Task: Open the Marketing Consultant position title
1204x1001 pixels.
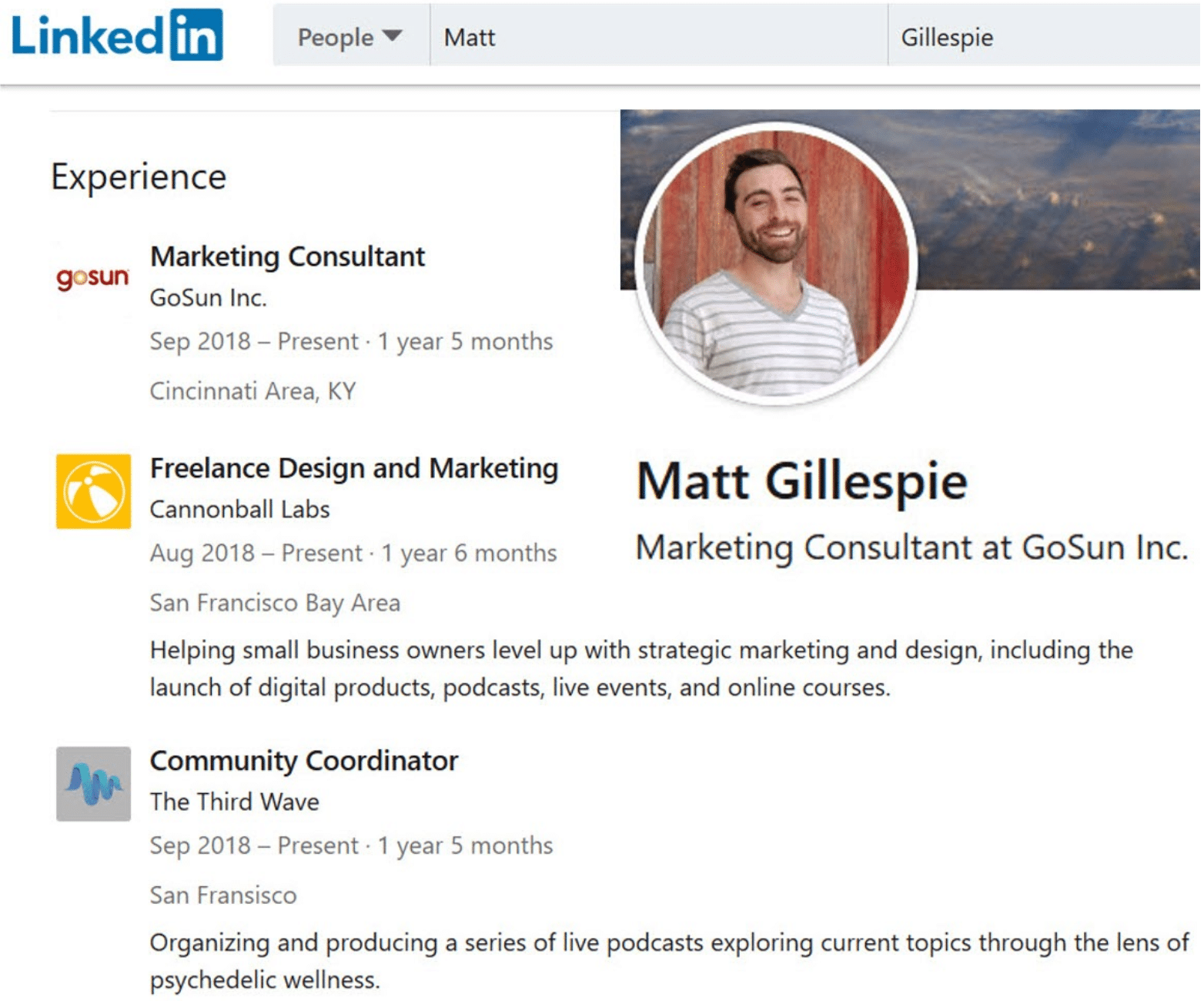Action: tap(287, 256)
